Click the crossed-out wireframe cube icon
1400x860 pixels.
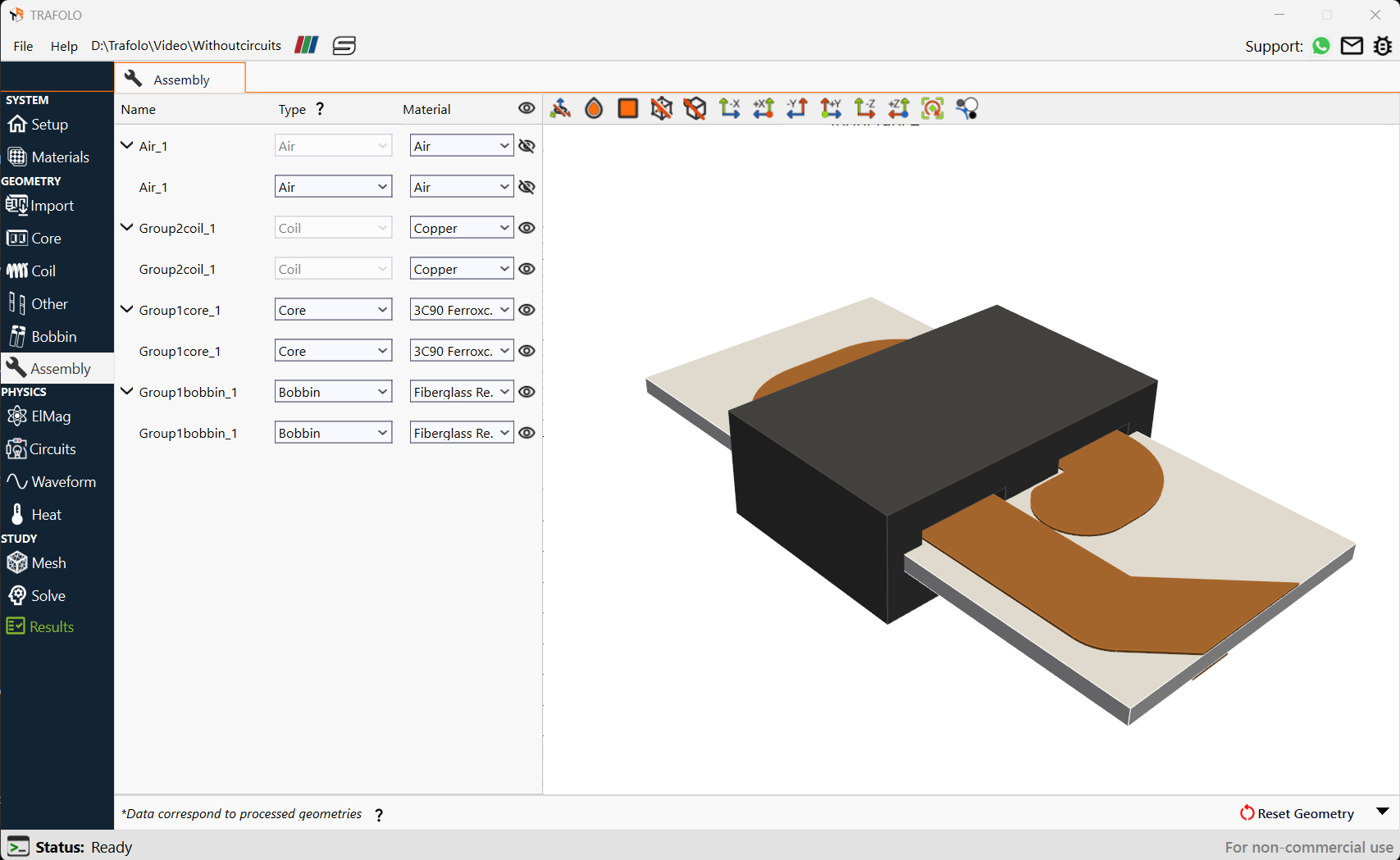click(x=661, y=108)
